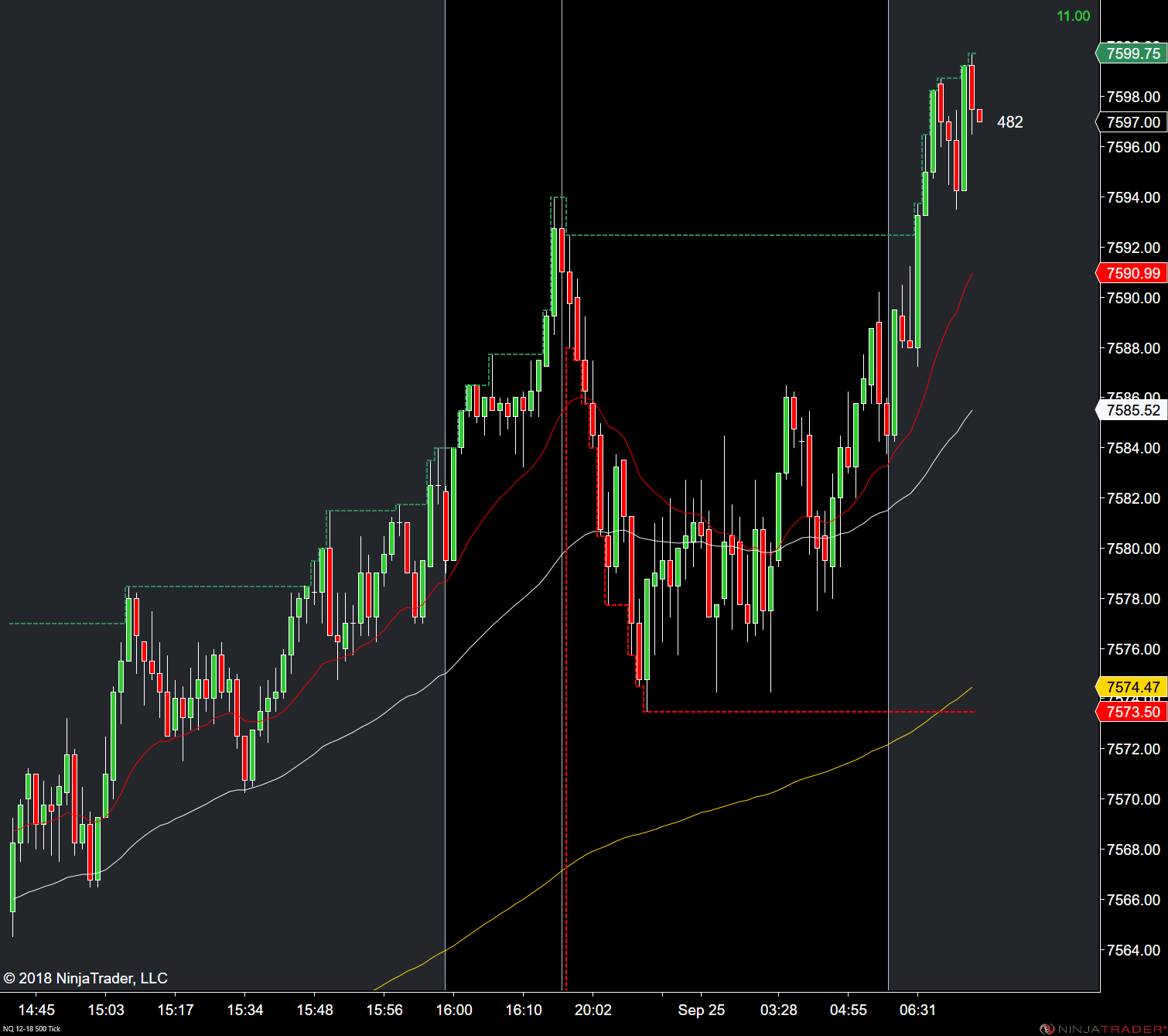1168x1036 pixels.
Task: Select the 7578.00 price axis label
Action: [1133, 599]
